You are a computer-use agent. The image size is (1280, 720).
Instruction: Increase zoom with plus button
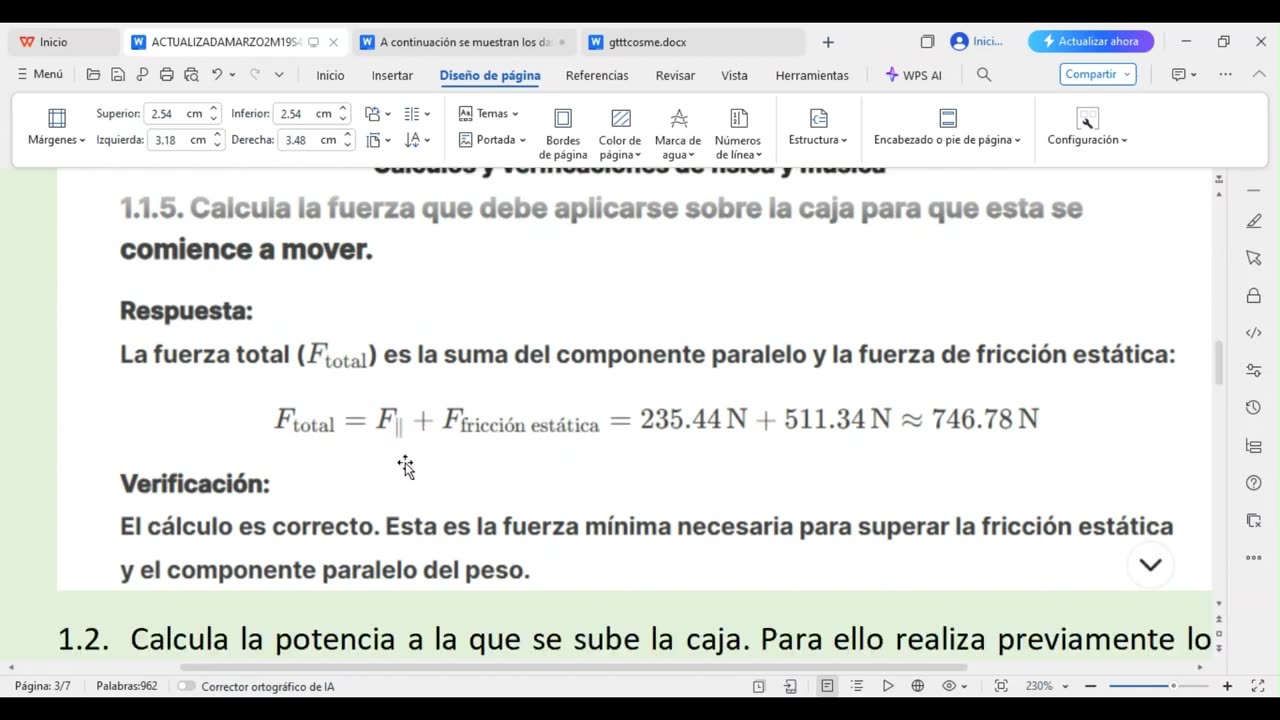pyautogui.click(x=1227, y=686)
